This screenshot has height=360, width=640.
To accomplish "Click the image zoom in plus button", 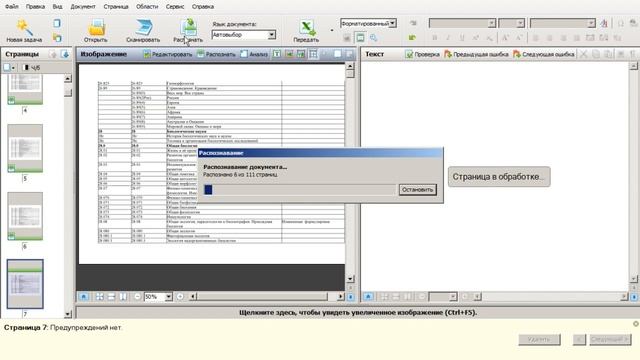I will (180, 297).
